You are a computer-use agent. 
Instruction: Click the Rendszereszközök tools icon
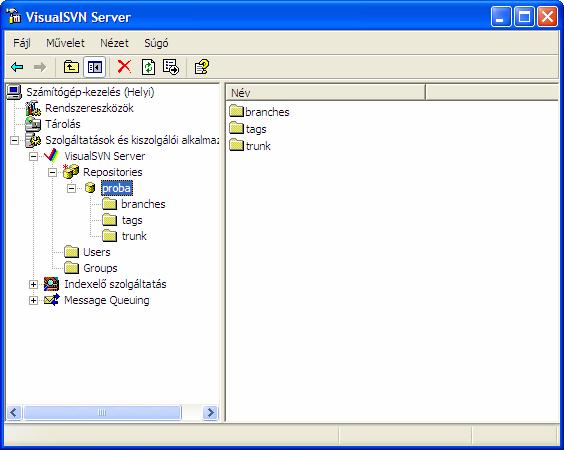click(x=33, y=108)
